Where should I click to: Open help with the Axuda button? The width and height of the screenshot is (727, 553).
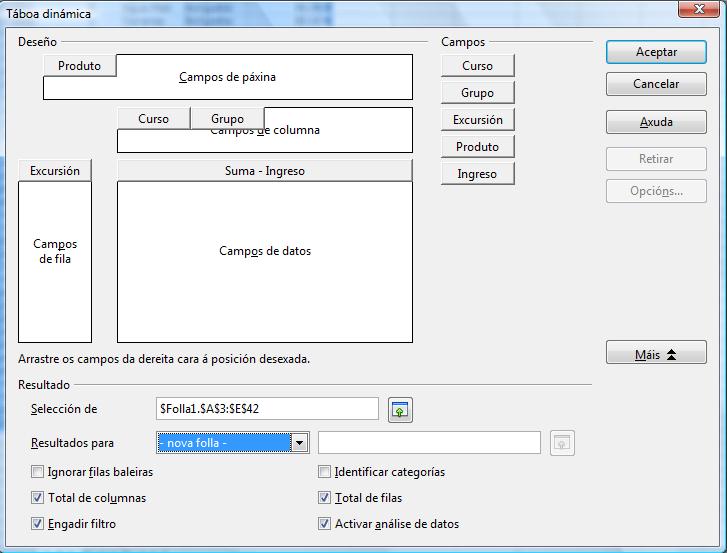(656, 123)
